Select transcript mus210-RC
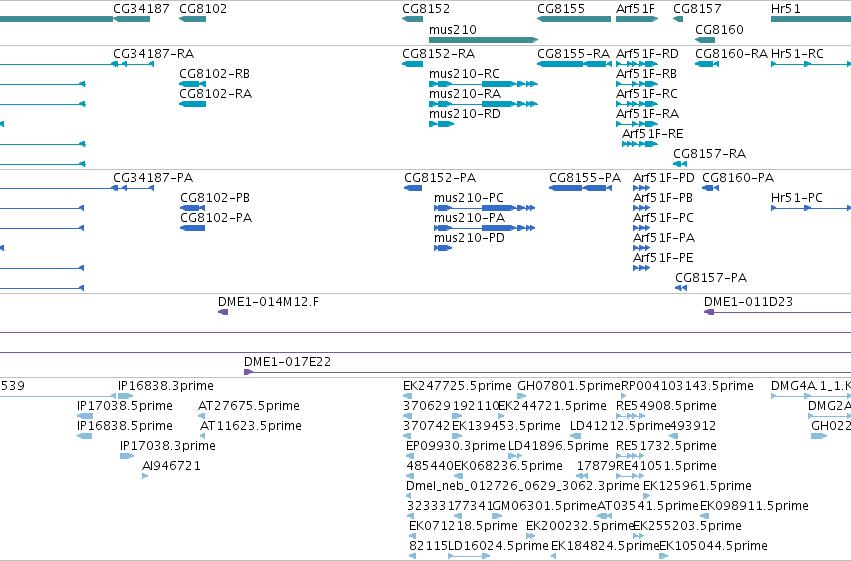851x561 pixels. [x=465, y=74]
